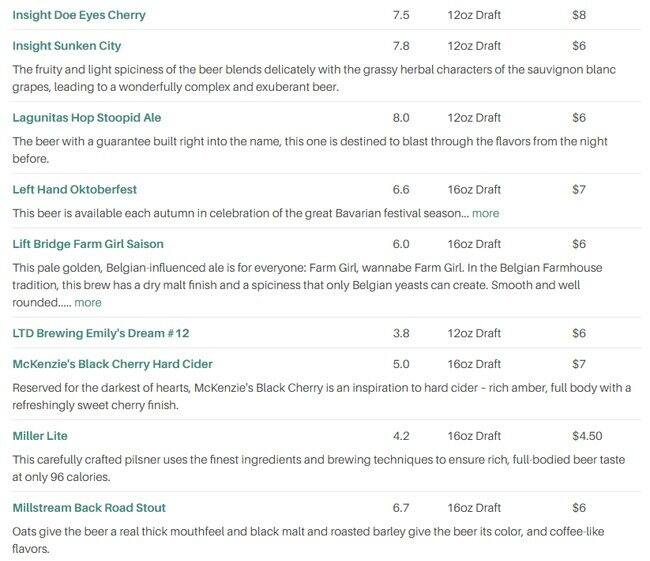Click the 12oz Draft size for Sunken City
Image resolution: width=650 pixels, height=561 pixels.
click(x=474, y=46)
